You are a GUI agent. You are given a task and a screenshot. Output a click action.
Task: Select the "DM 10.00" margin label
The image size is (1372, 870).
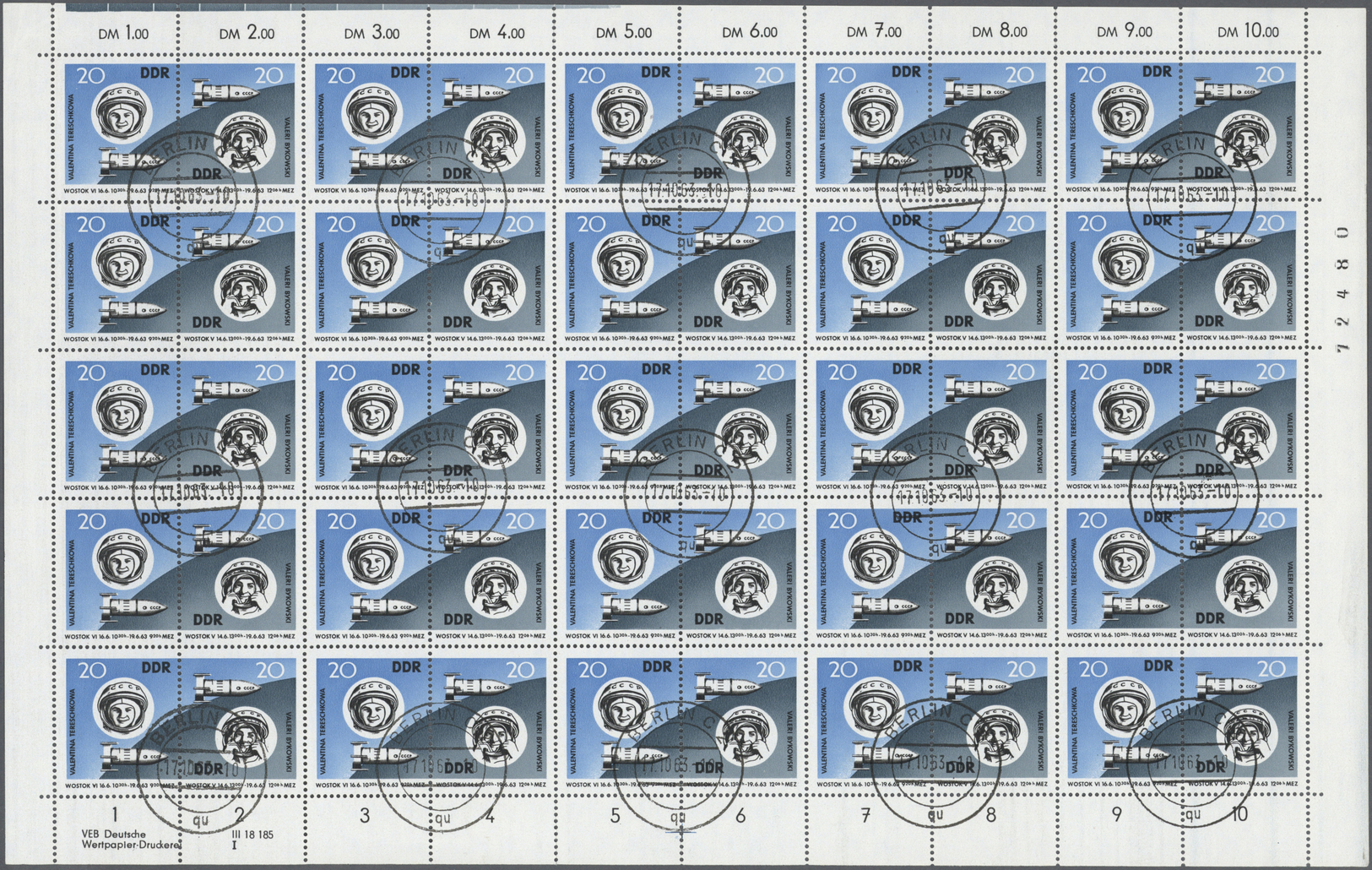coord(1248,32)
